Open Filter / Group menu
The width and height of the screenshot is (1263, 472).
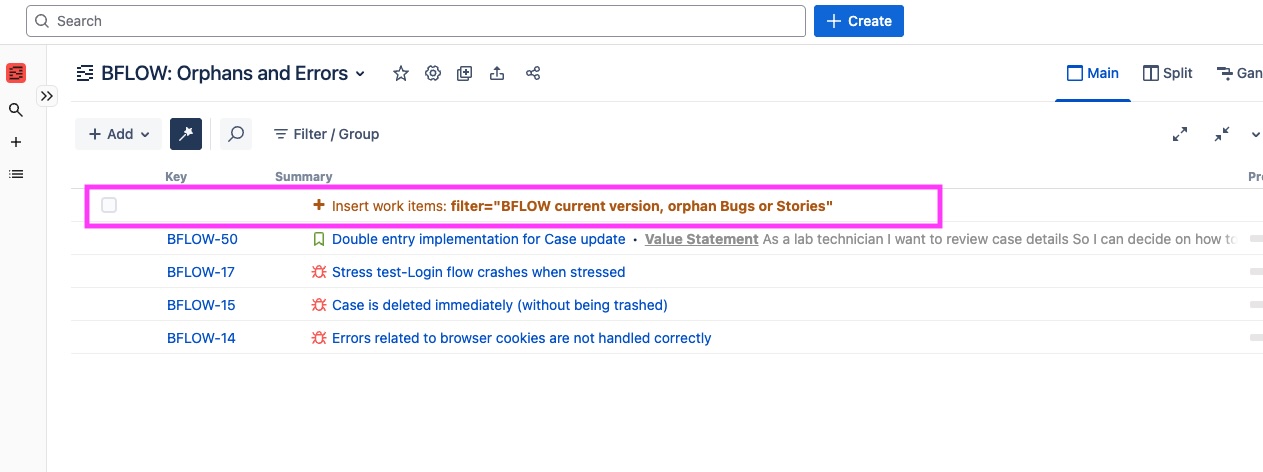[x=326, y=134]
